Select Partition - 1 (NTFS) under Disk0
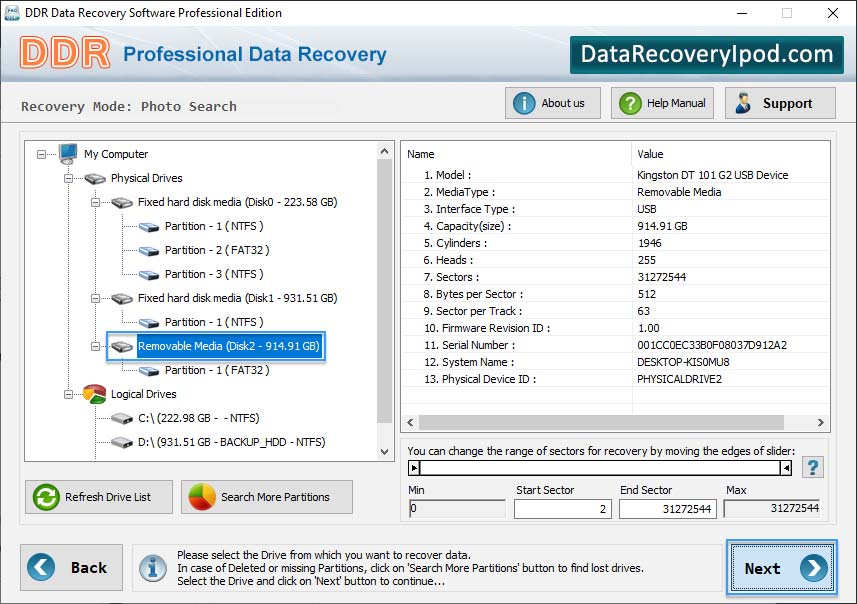The image size is (857, 604). pos(214,226)
